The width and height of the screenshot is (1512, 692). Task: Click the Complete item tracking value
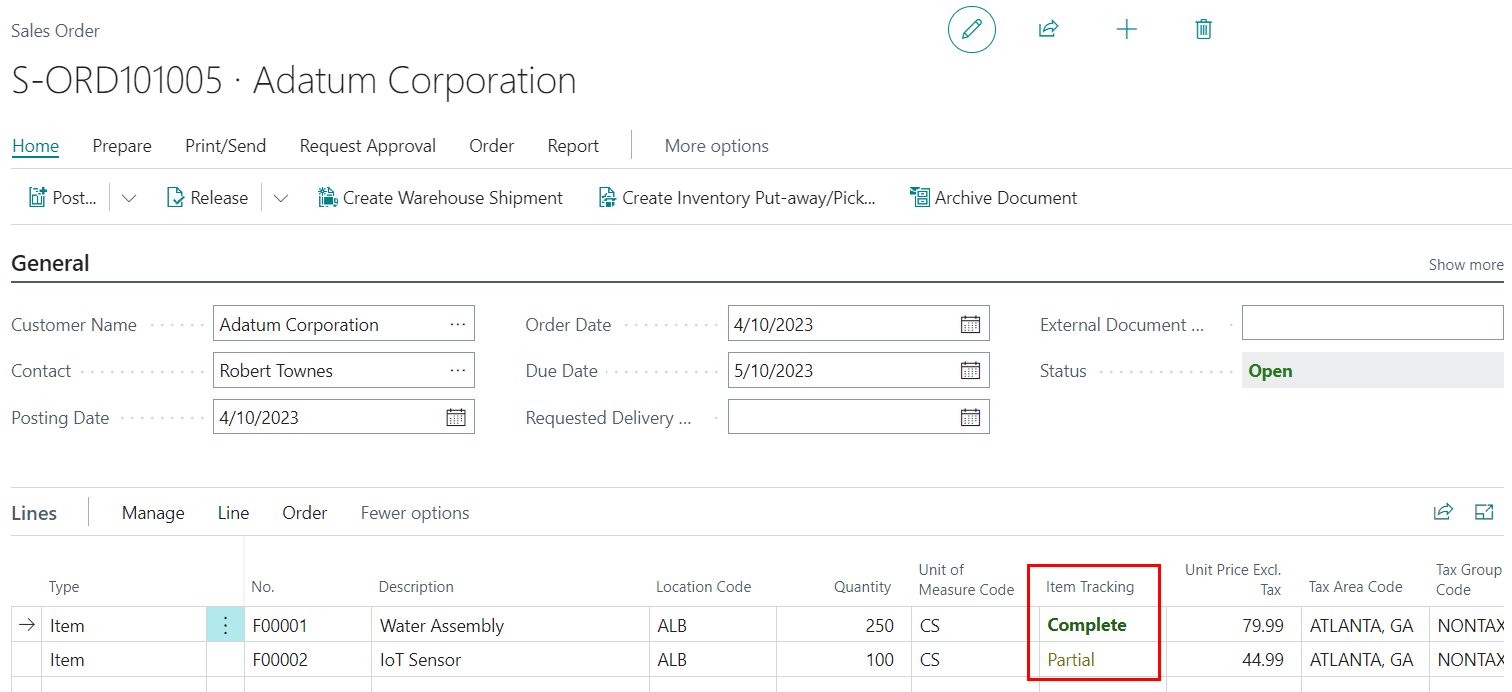pyautogui.click(x=1087, y=625)
